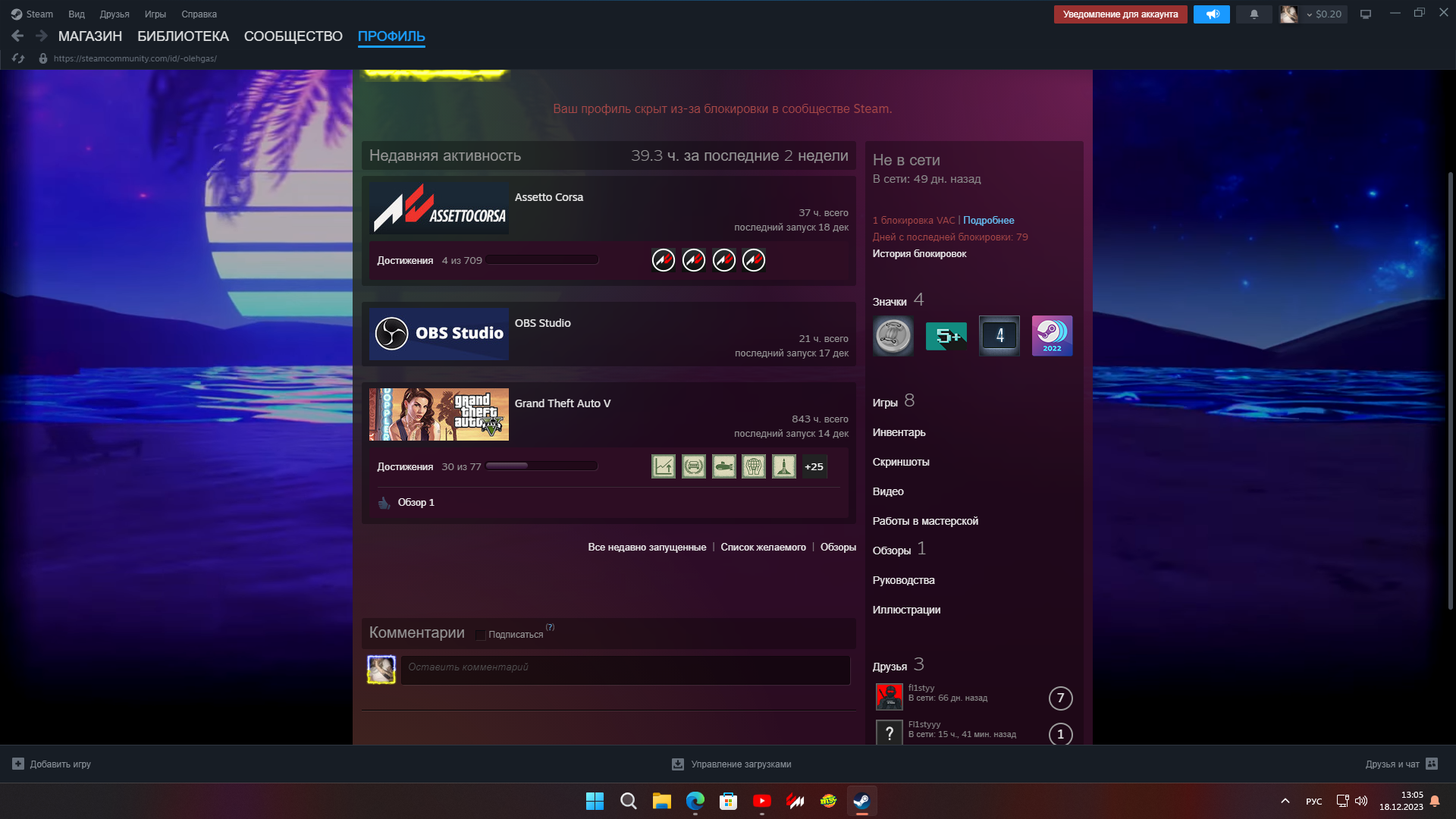Viewport: 1456px width, 819px height.
Task: Open the notifications bell
Action: (1254, 14)
